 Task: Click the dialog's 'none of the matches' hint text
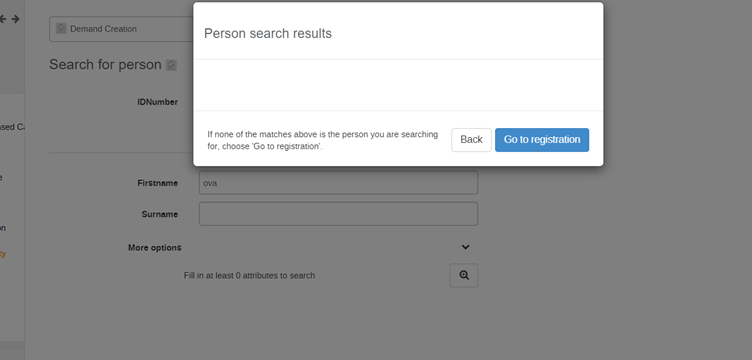point(323,140)
